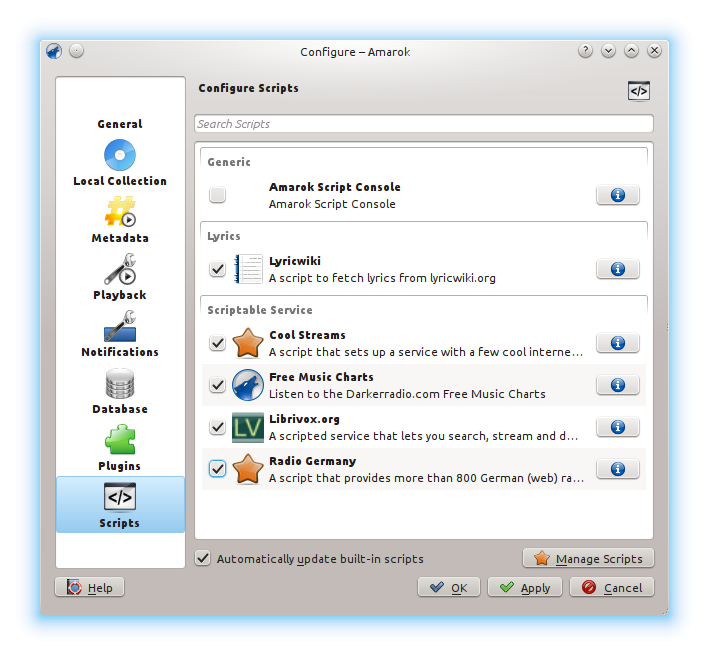Click the Amarok wolf icon in title bar

pyautogui.click(x=54, y=51)
